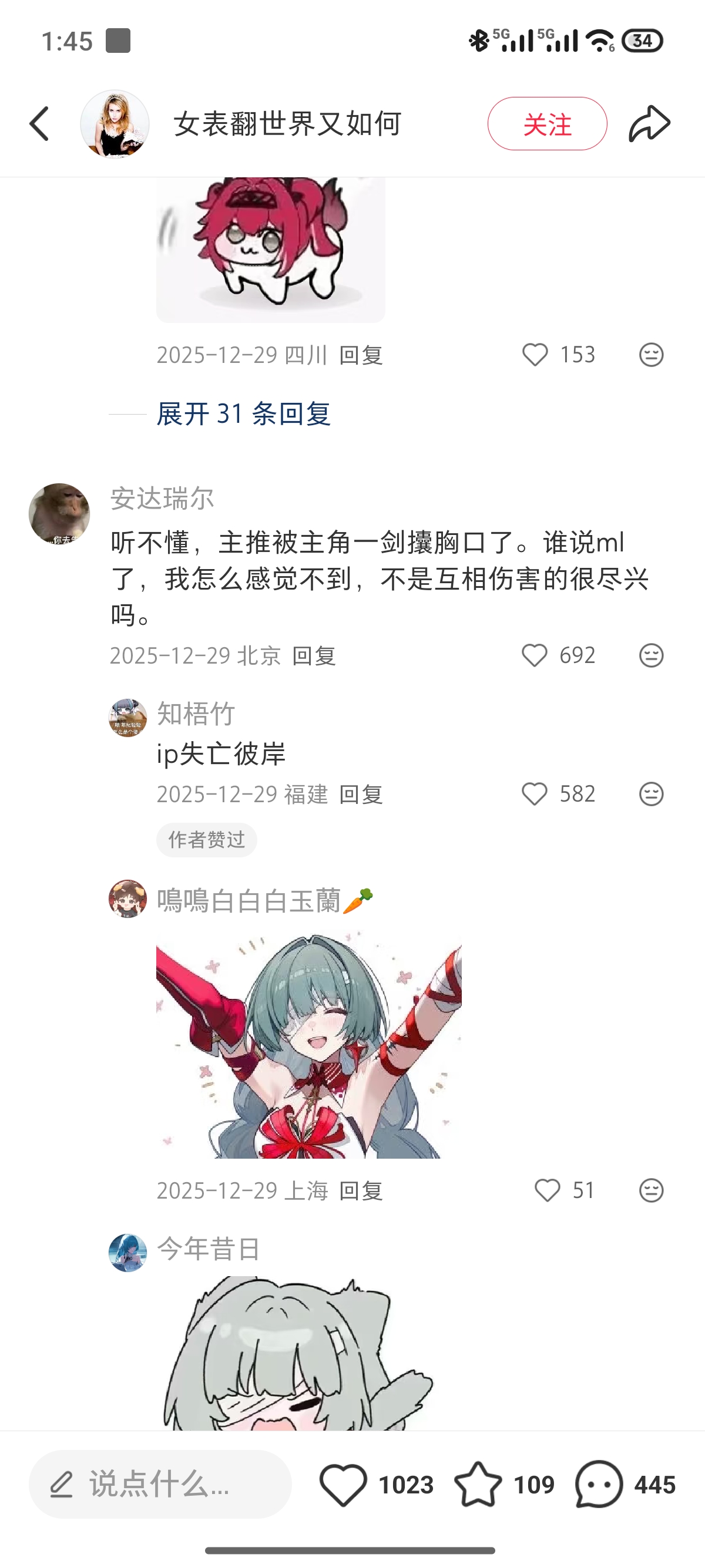Go back using the top-left arrow
The image size is (705, 1568).
[39, 123]
